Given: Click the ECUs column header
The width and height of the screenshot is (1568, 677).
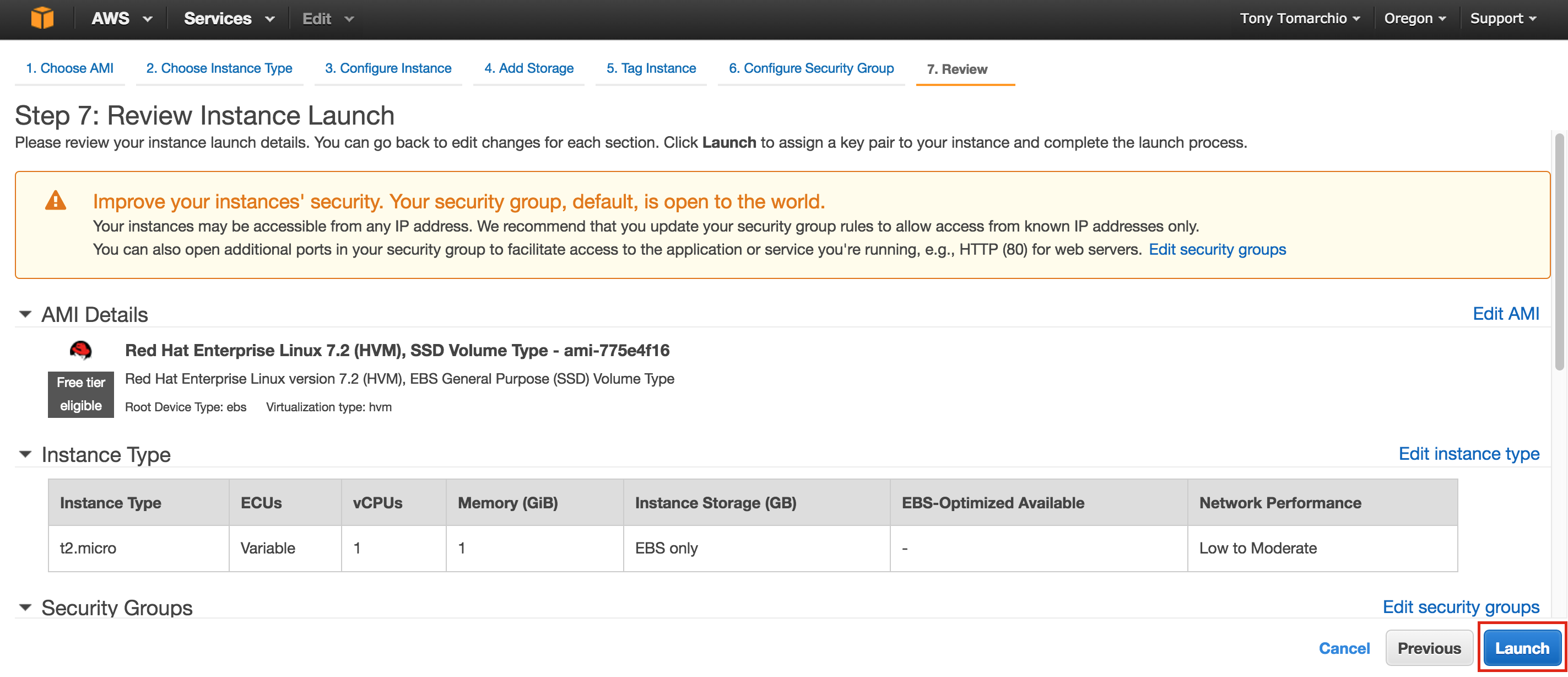Looking at the screenshot, I should (x=285, y=503).
